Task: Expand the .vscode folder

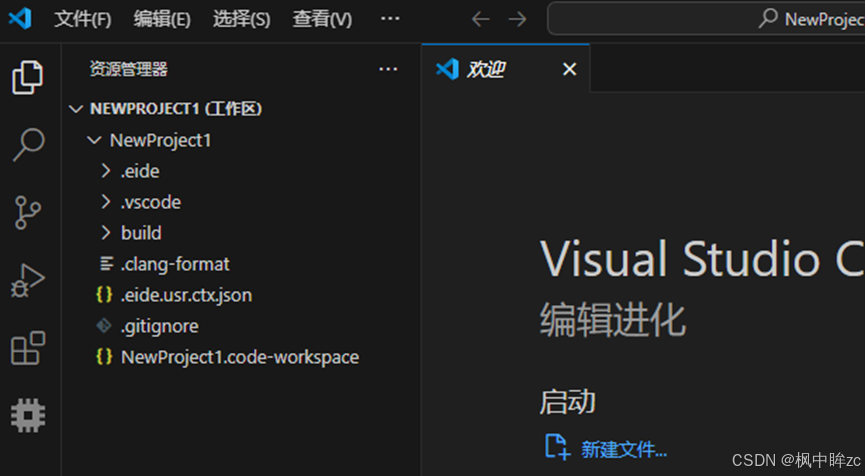Action: coord(105,202)
